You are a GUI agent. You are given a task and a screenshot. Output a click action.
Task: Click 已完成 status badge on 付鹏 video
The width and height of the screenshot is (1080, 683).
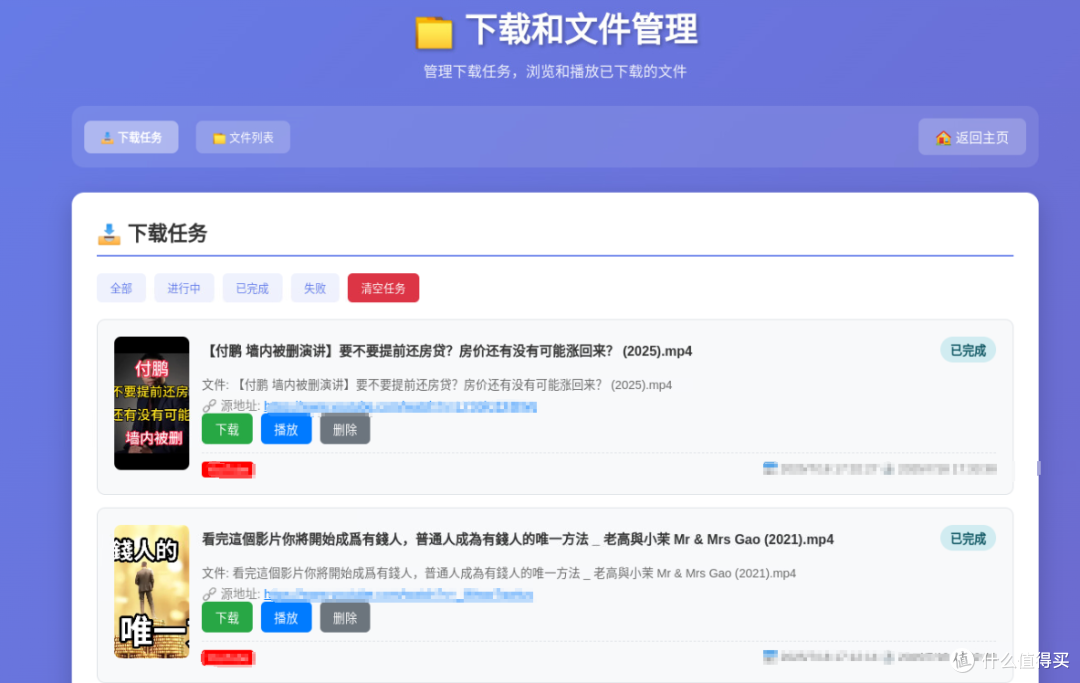[968, 350]
